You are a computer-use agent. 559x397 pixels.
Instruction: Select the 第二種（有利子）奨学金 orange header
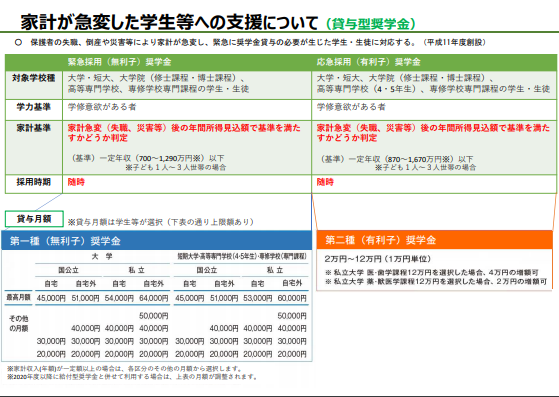pyautogui.click(x=434, y=240)
